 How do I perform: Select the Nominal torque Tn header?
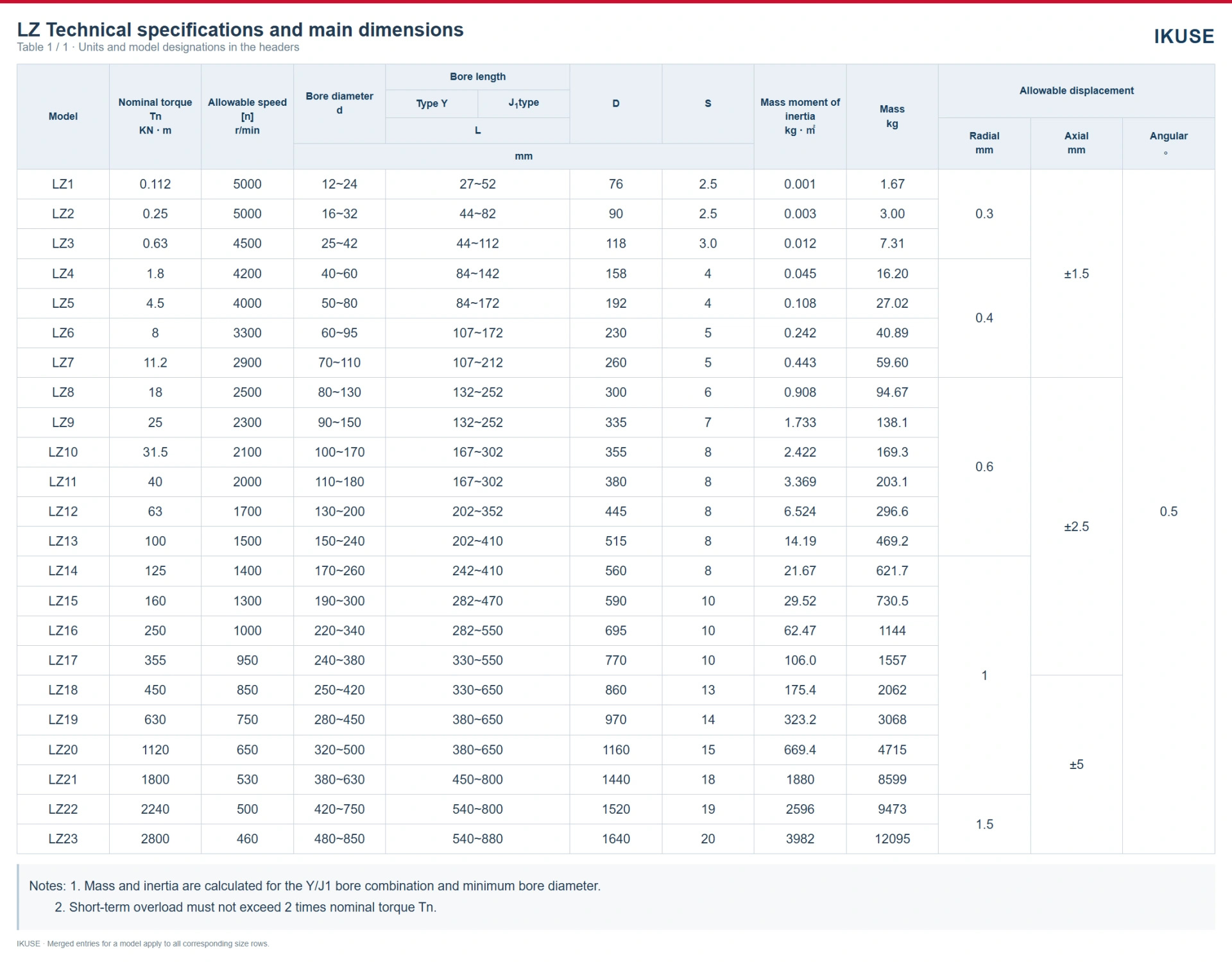click(155, 117)
